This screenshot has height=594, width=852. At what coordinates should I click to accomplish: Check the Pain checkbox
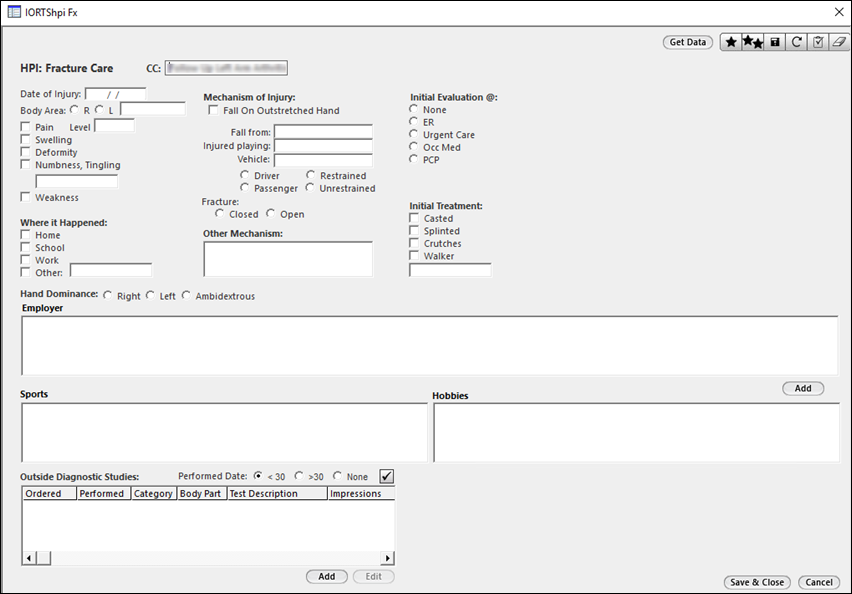pyautogui.click(x=26, y=127)
